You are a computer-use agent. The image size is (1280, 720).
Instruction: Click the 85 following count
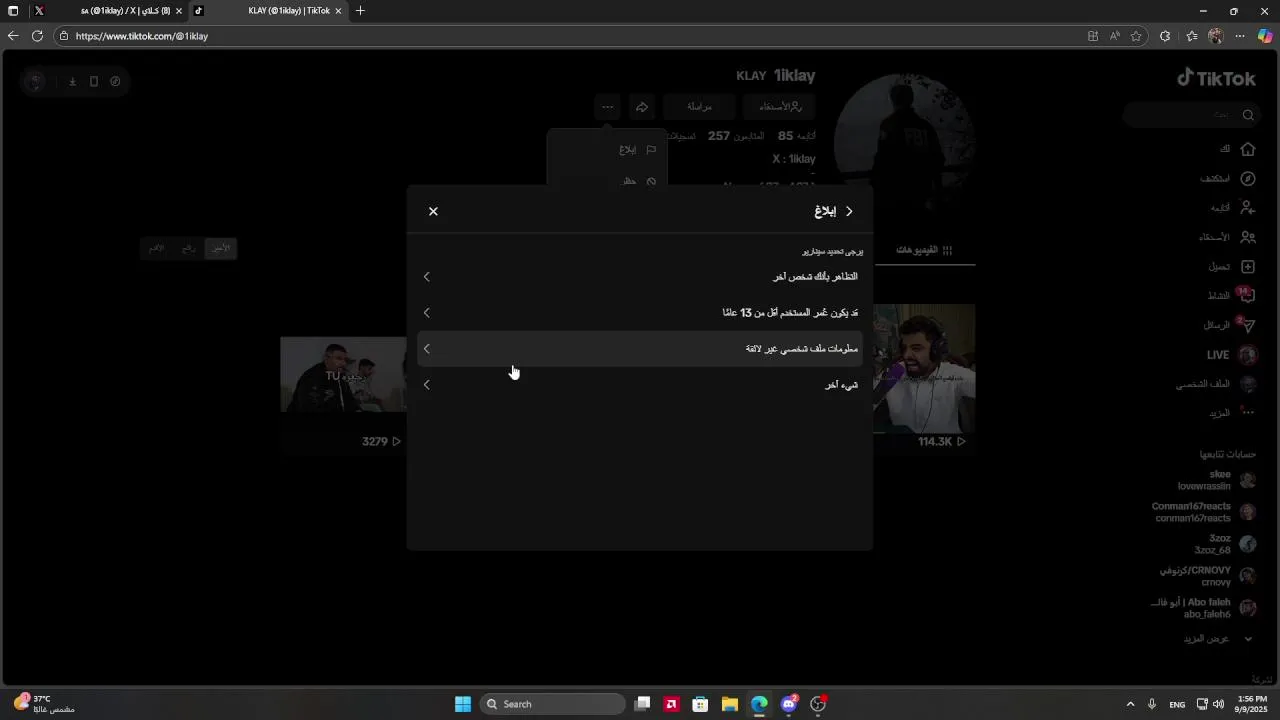[797, 136]
